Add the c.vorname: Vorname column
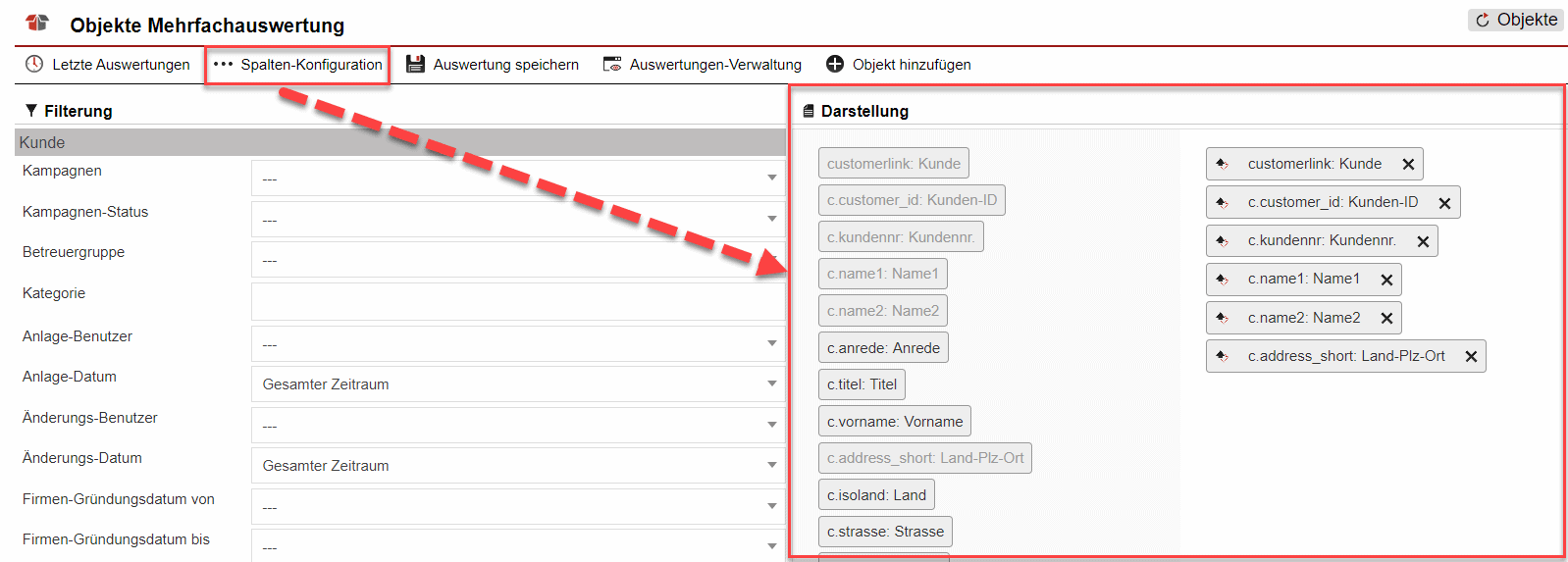The image size is (1568, 562). click(x=894, y=422)
